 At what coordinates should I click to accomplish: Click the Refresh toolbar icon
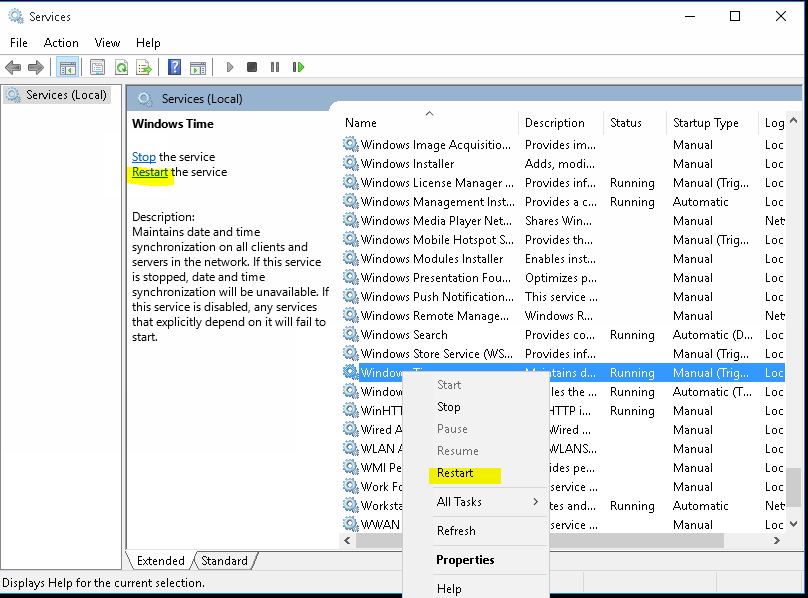click(x=121, y=67)
